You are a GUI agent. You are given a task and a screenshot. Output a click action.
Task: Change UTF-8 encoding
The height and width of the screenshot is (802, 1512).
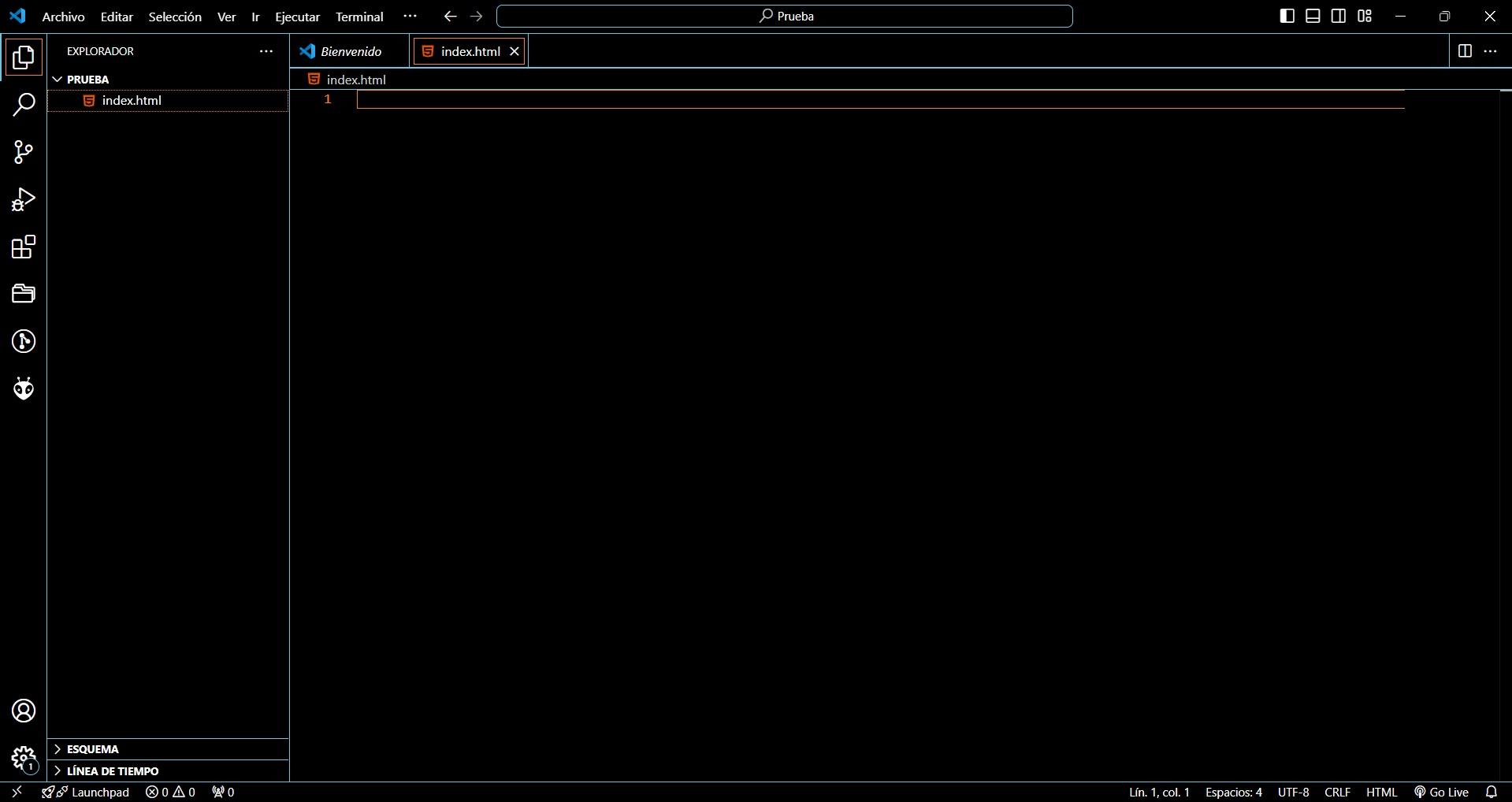coord(1293,792)
